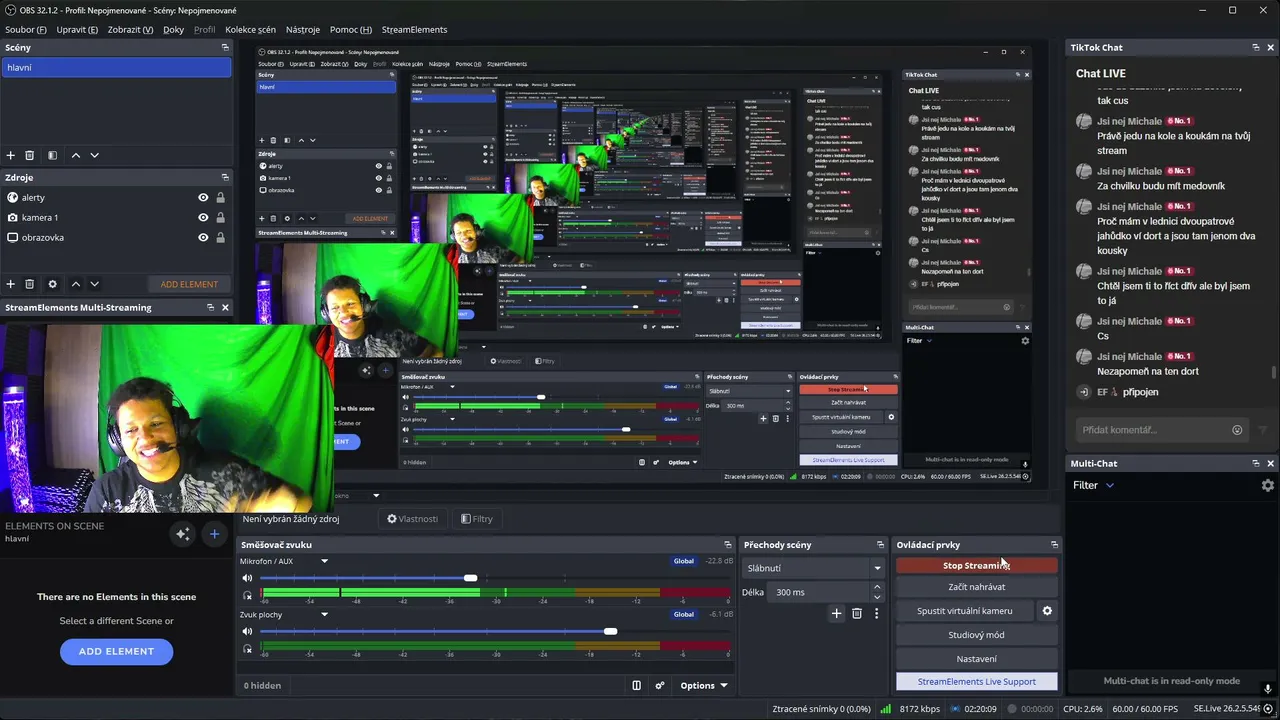Screen dimensions: 1280x720
Task: Toggle visibility of kamera 1 source
Action: 203,218
